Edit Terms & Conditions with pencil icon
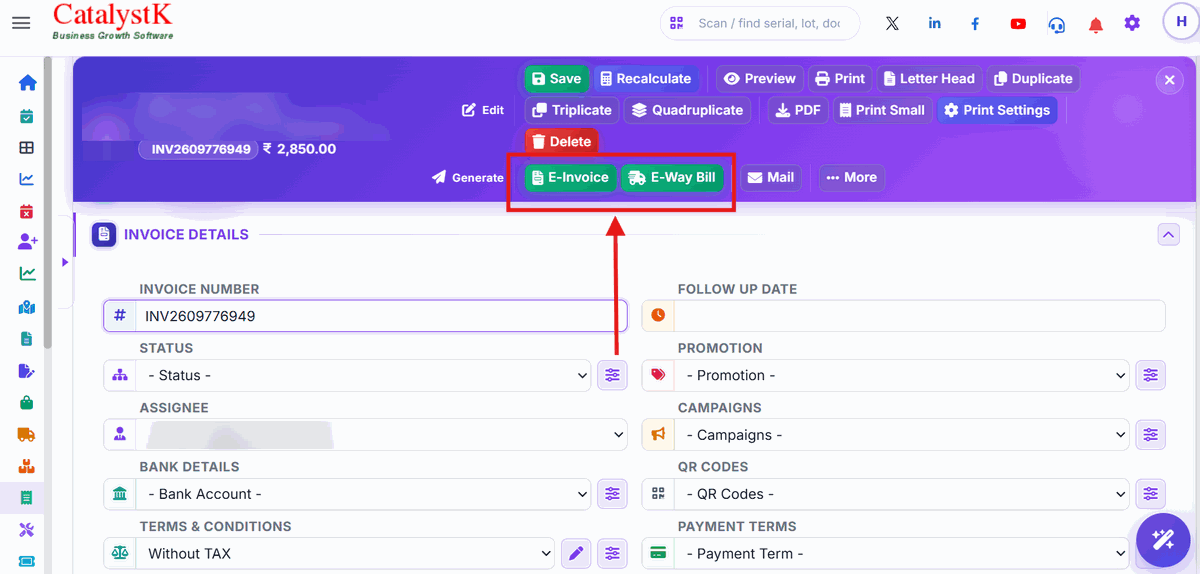The width and height of the screenshot is (1200, 574). [575, 553]
